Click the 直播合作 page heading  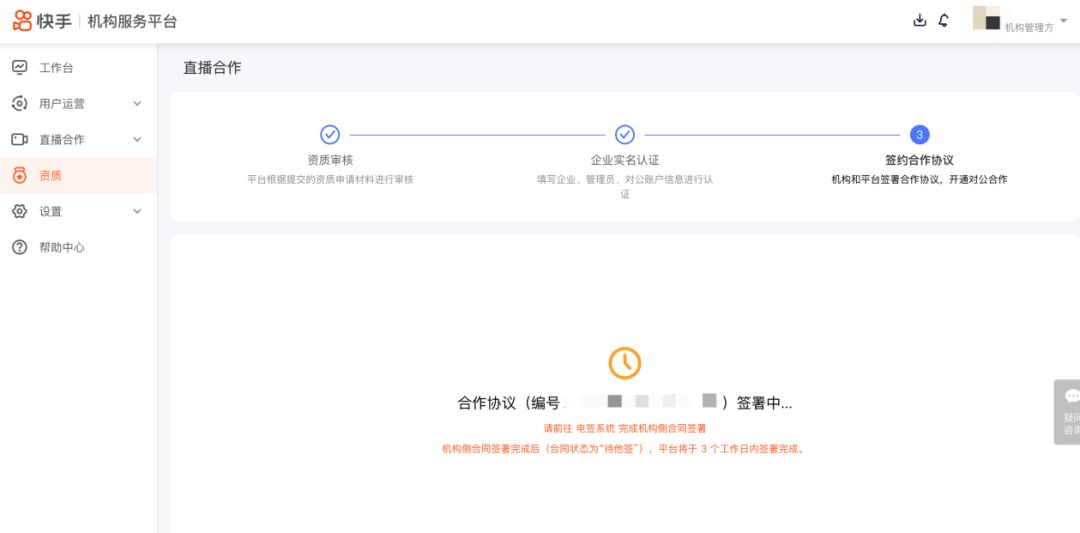pos(212,67)
